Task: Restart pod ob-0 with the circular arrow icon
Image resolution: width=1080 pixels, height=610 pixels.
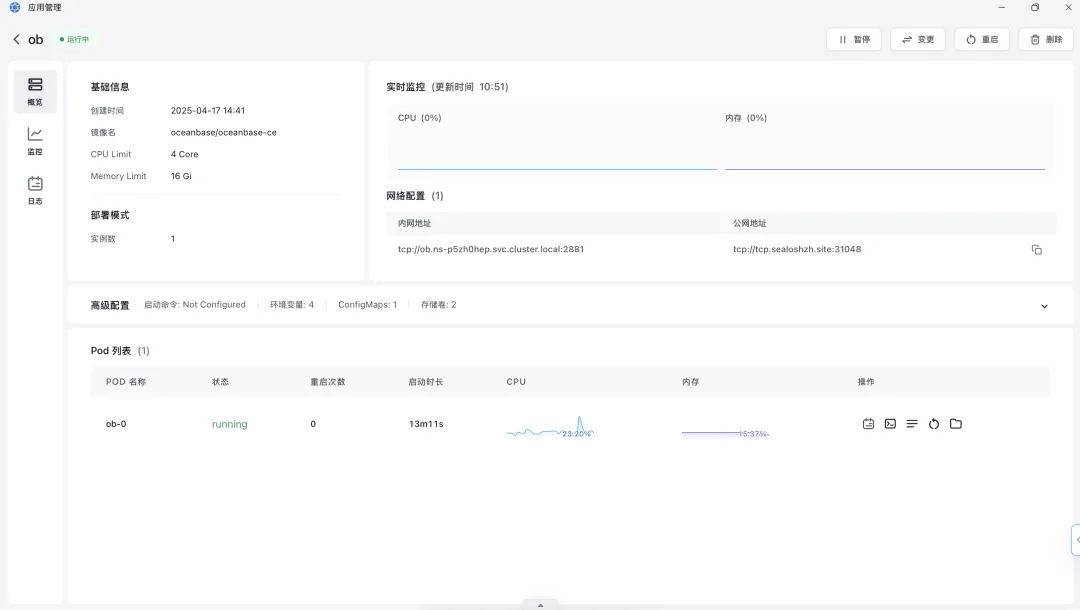Action: [934, 423]
